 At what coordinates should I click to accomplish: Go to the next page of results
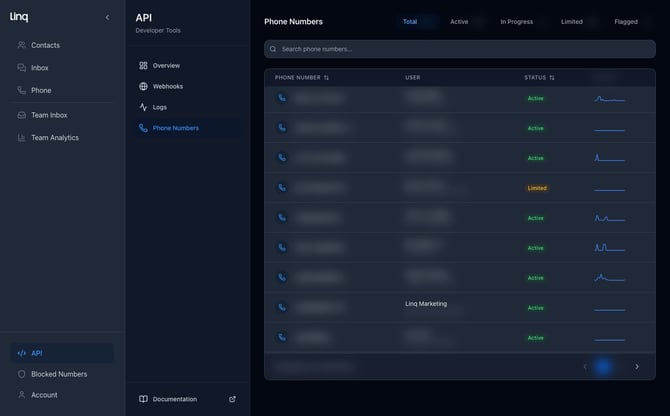point(637,367)
